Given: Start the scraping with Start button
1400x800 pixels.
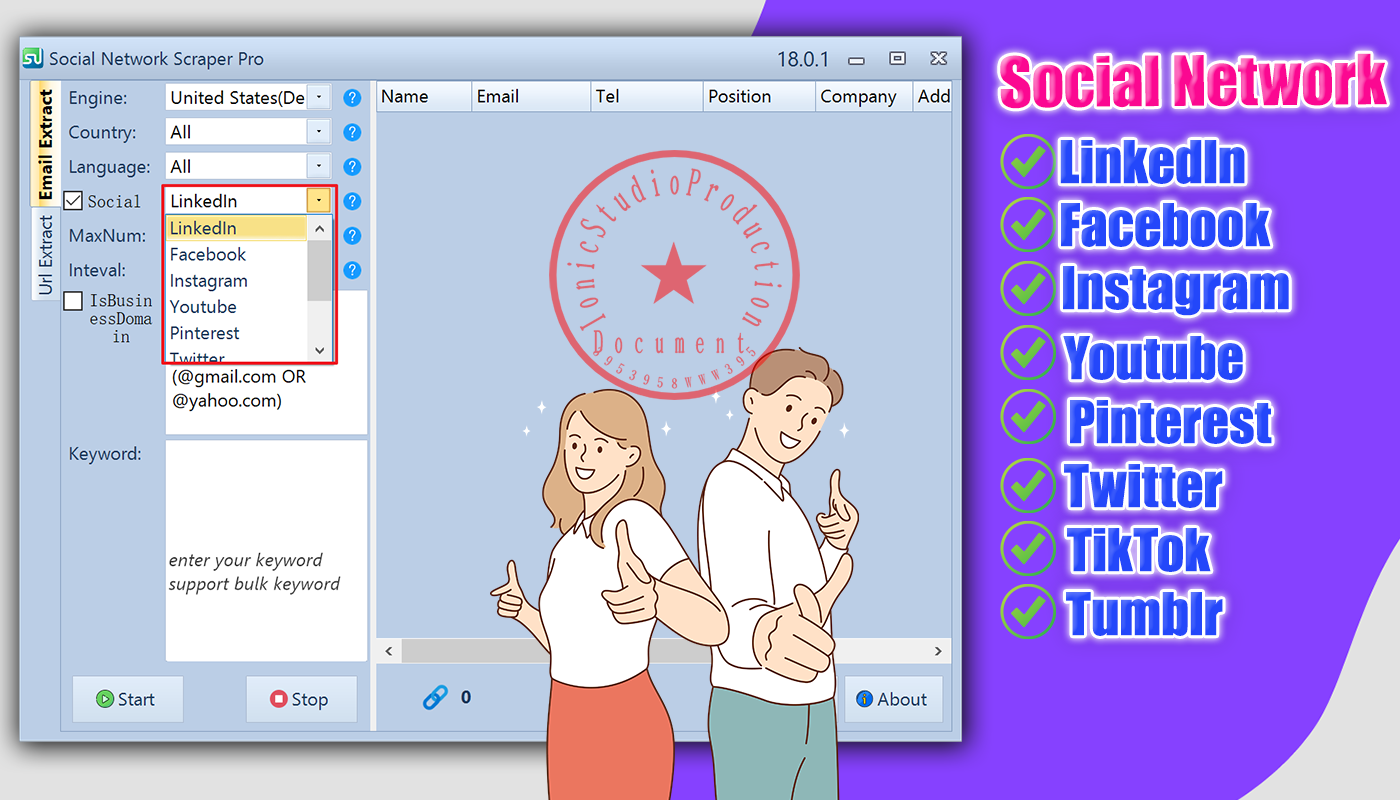Looking at the screenshot, I should point(127,699).
